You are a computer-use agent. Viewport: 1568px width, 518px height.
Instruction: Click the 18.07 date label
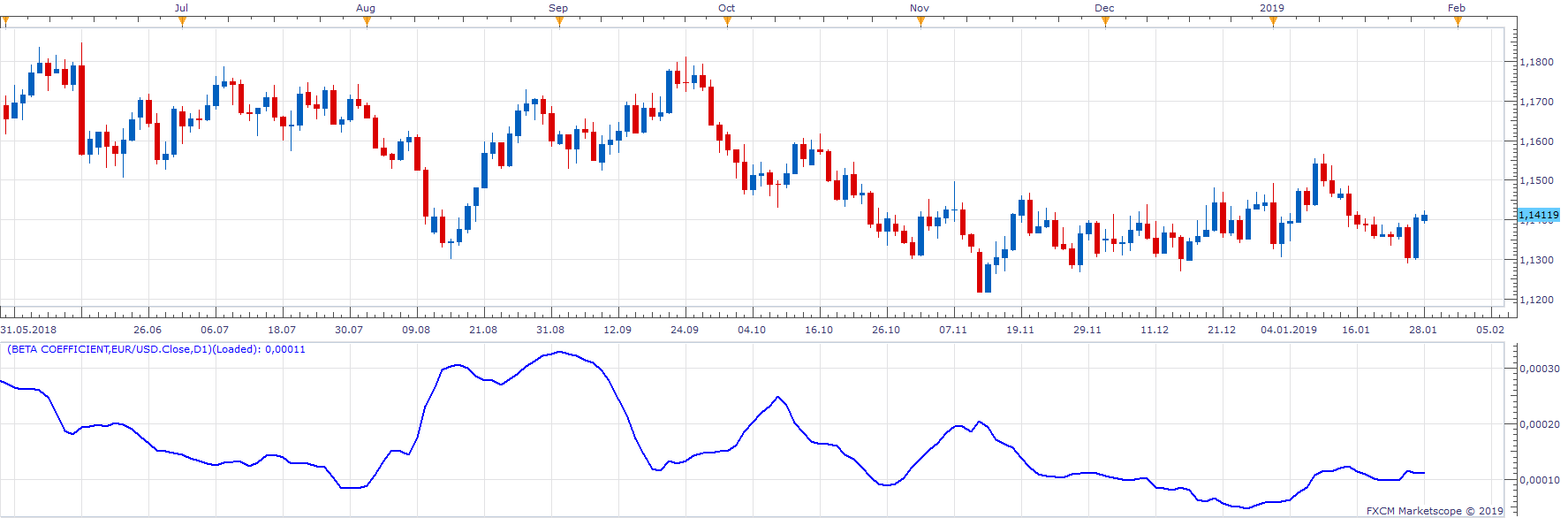[x=282, y=330]
